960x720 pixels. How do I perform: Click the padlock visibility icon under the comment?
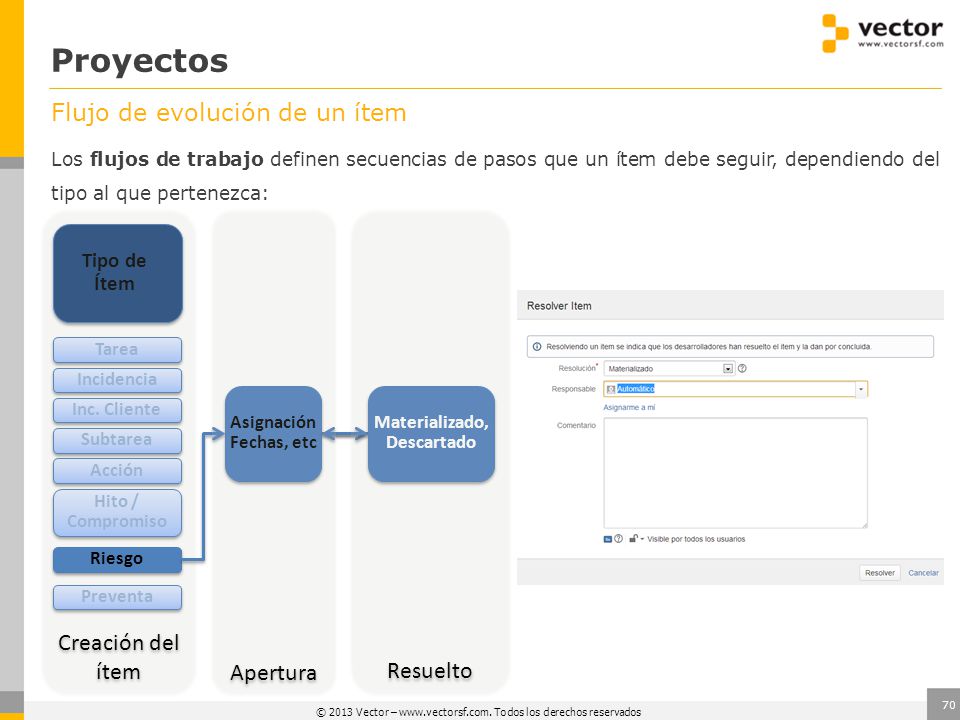click(x=634, y=539)
